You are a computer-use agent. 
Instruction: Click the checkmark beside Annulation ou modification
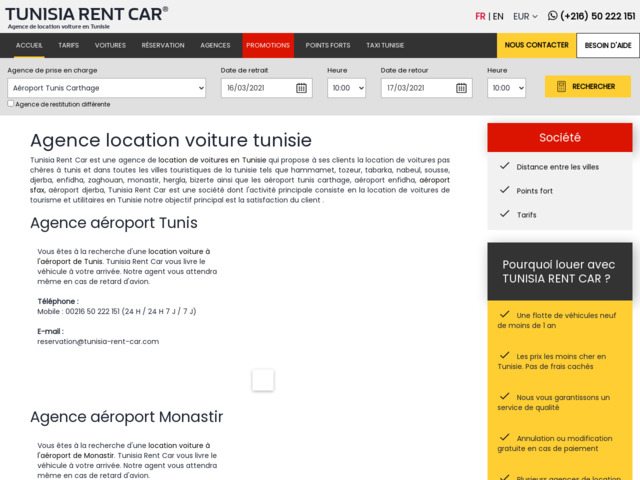point(504,437)
